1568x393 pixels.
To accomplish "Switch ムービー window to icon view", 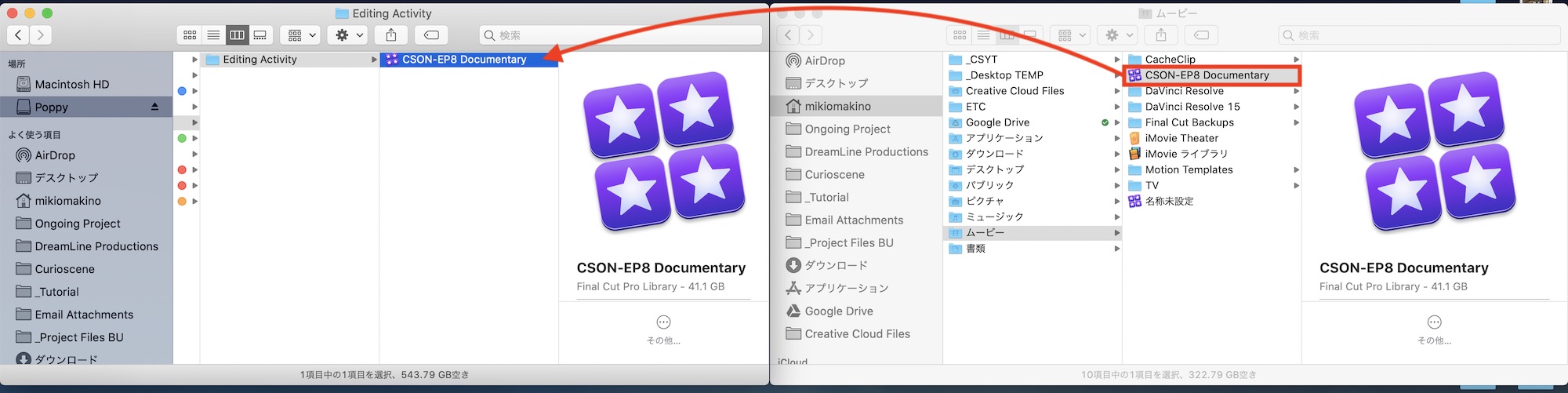I will 960,35.
